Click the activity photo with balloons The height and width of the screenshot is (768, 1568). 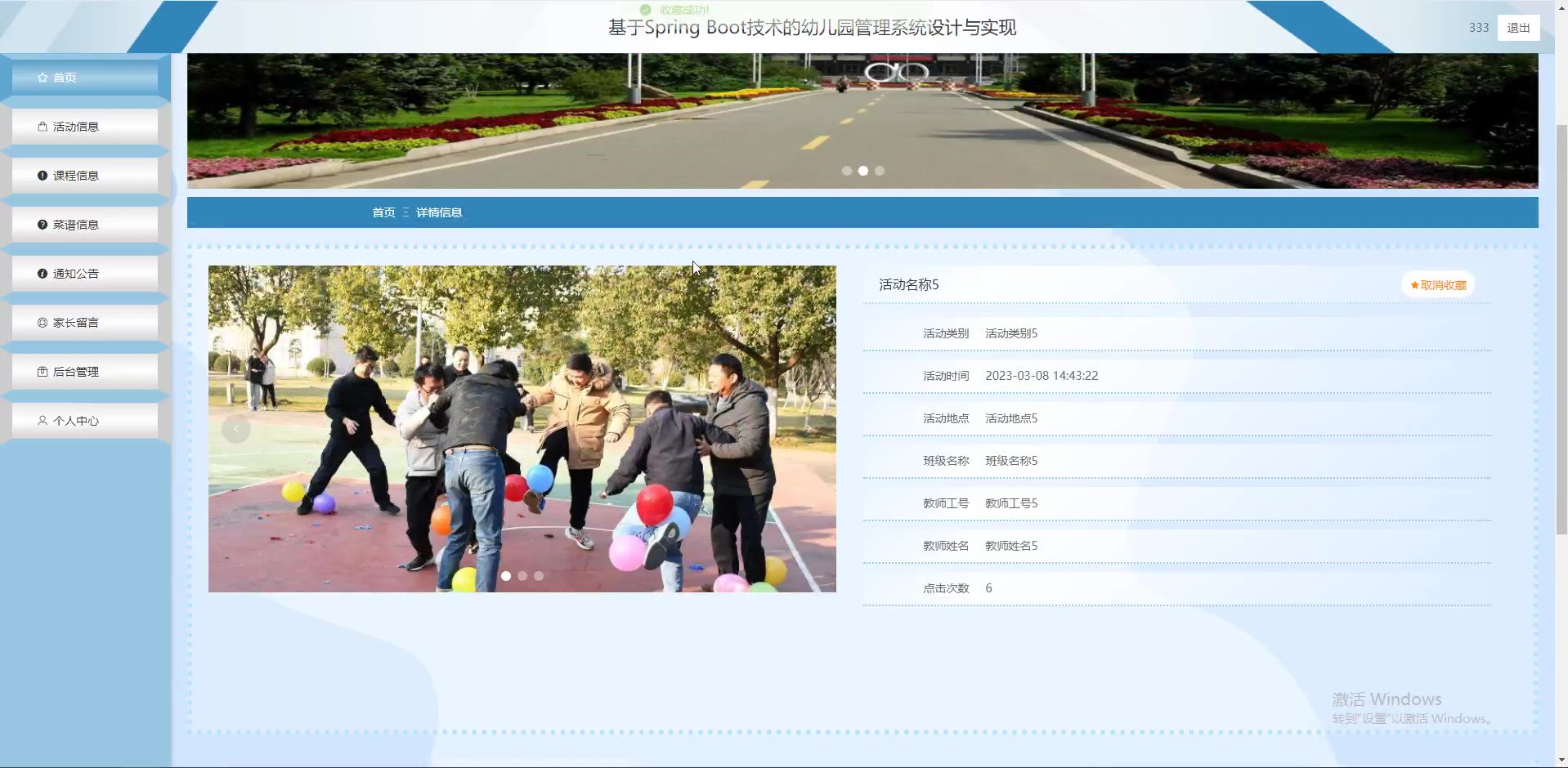tap(522, 429)
